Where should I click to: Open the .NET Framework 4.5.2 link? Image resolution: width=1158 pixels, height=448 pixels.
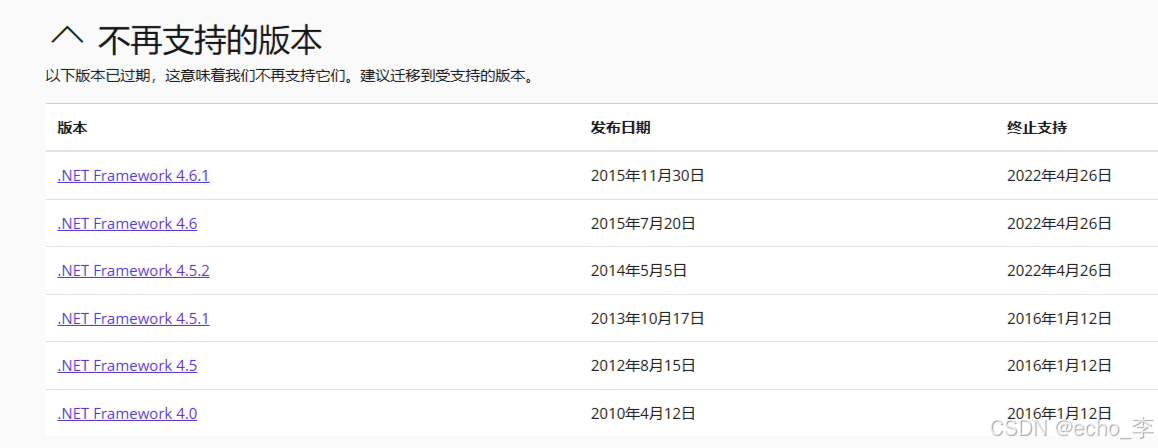[134, 271]
